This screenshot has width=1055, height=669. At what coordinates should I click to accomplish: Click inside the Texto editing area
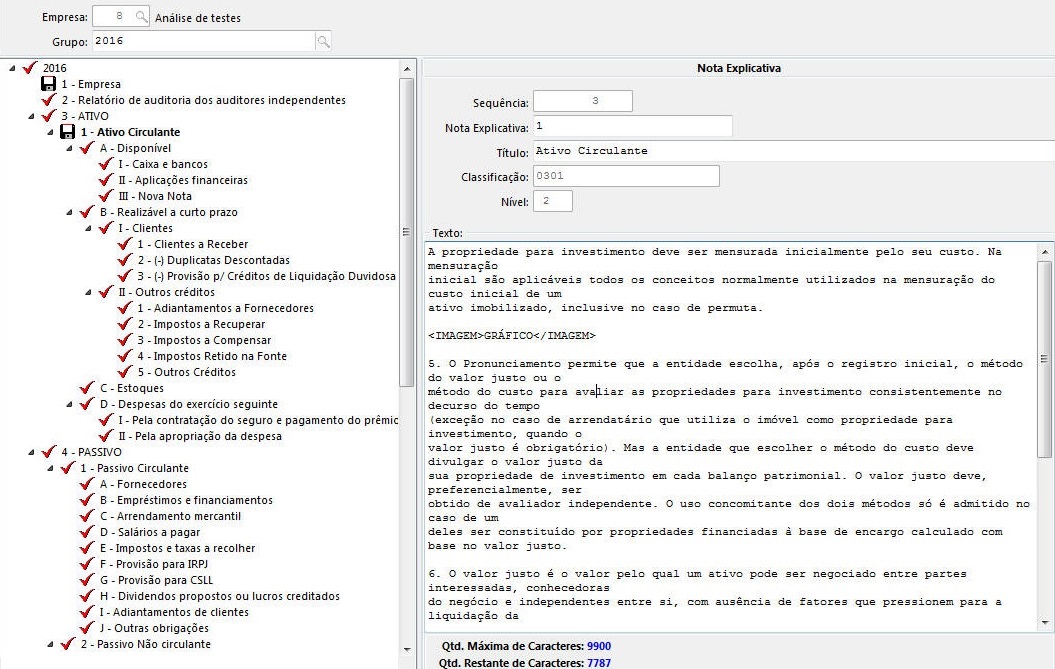(731, 436)
